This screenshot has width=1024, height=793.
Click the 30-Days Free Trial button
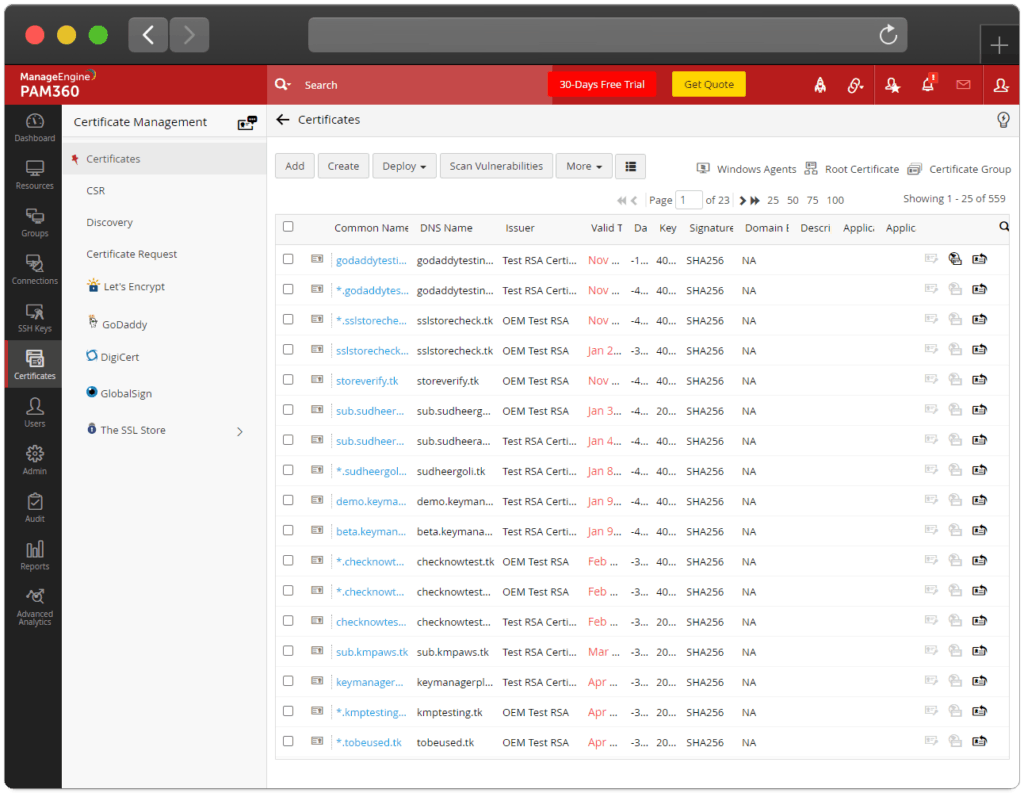point(601,84)
